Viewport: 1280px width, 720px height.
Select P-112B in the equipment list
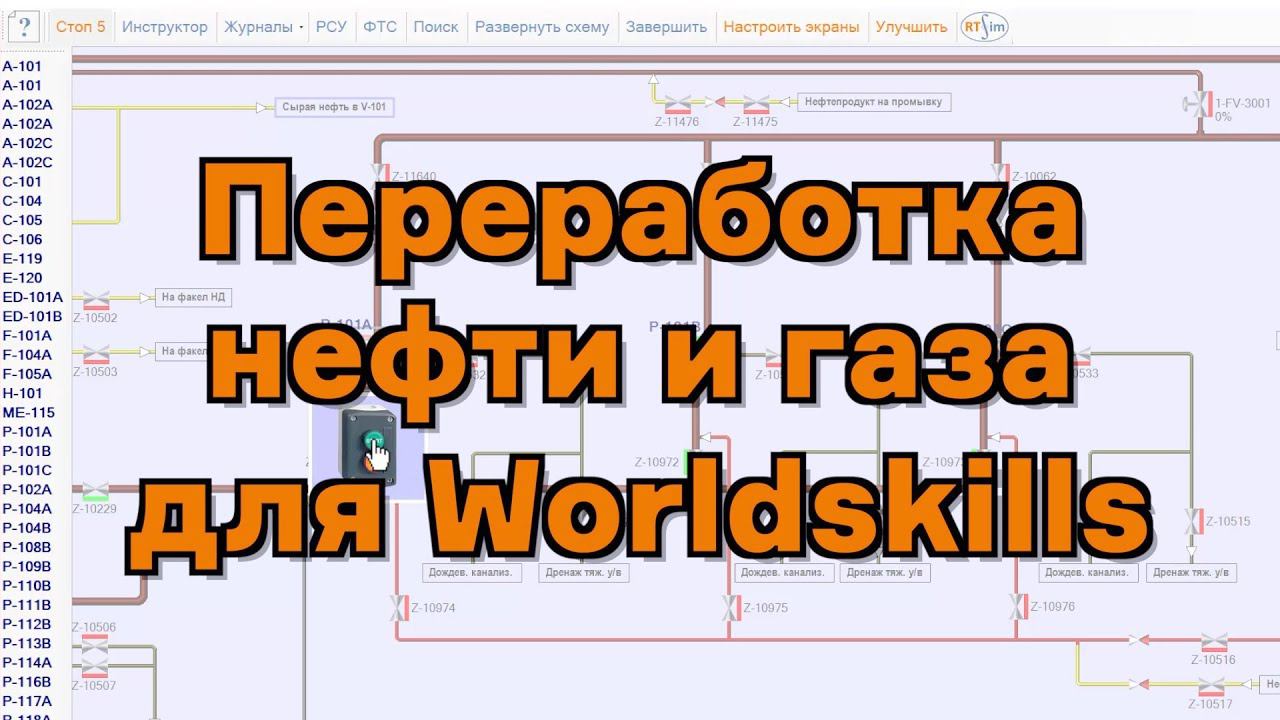click(27, 624)
